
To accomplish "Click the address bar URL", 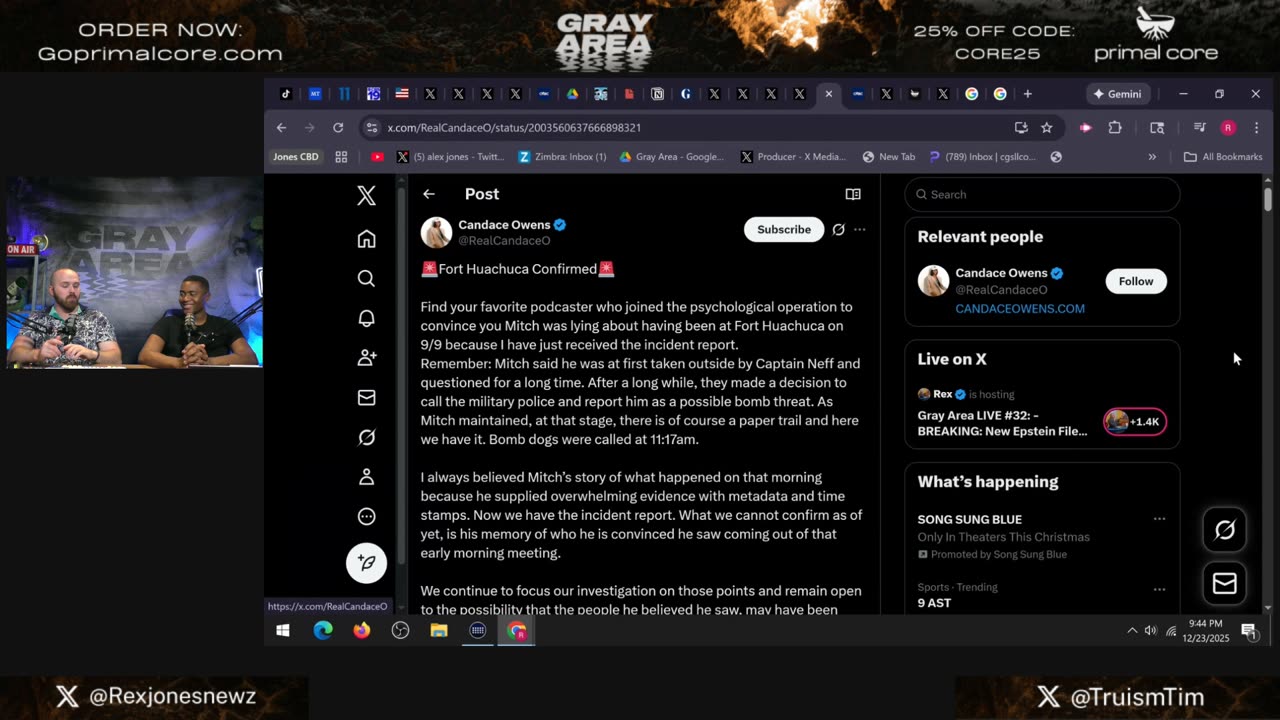I will (514, 128).
